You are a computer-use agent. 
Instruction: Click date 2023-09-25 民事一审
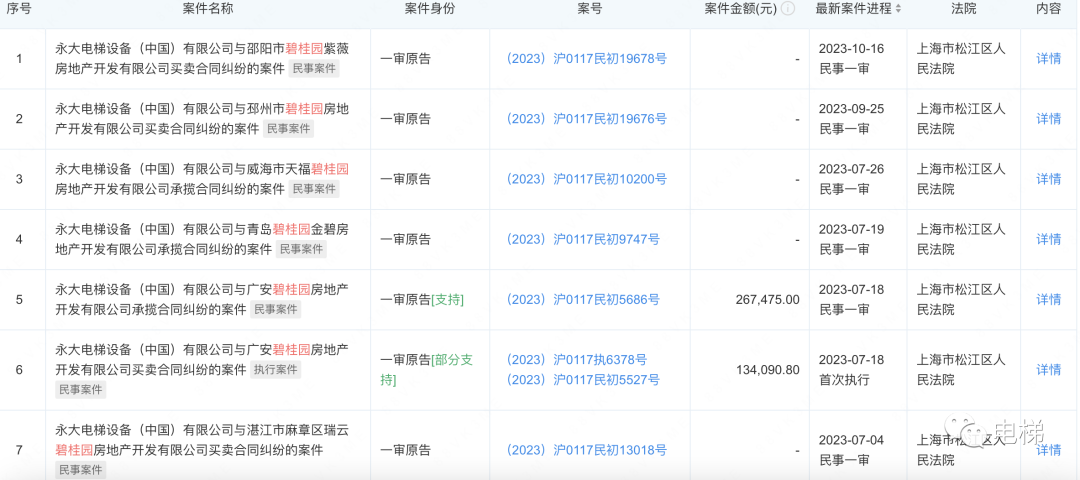click(x=850, y=118)
